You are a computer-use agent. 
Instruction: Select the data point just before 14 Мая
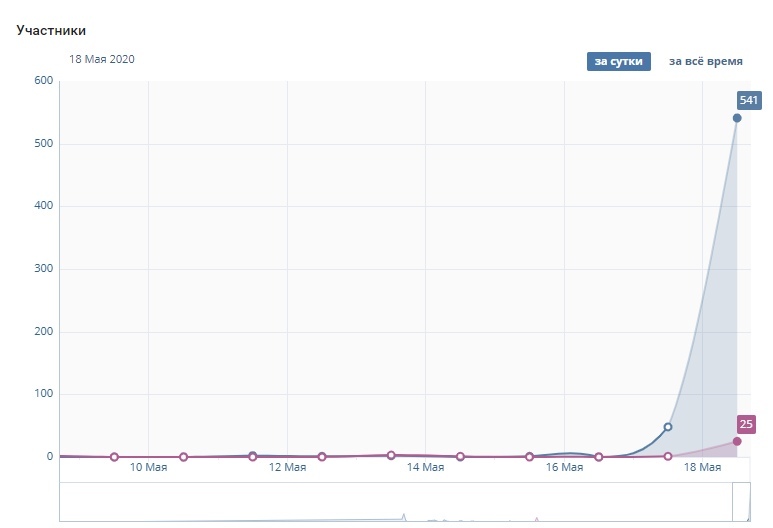click(391, 455)
